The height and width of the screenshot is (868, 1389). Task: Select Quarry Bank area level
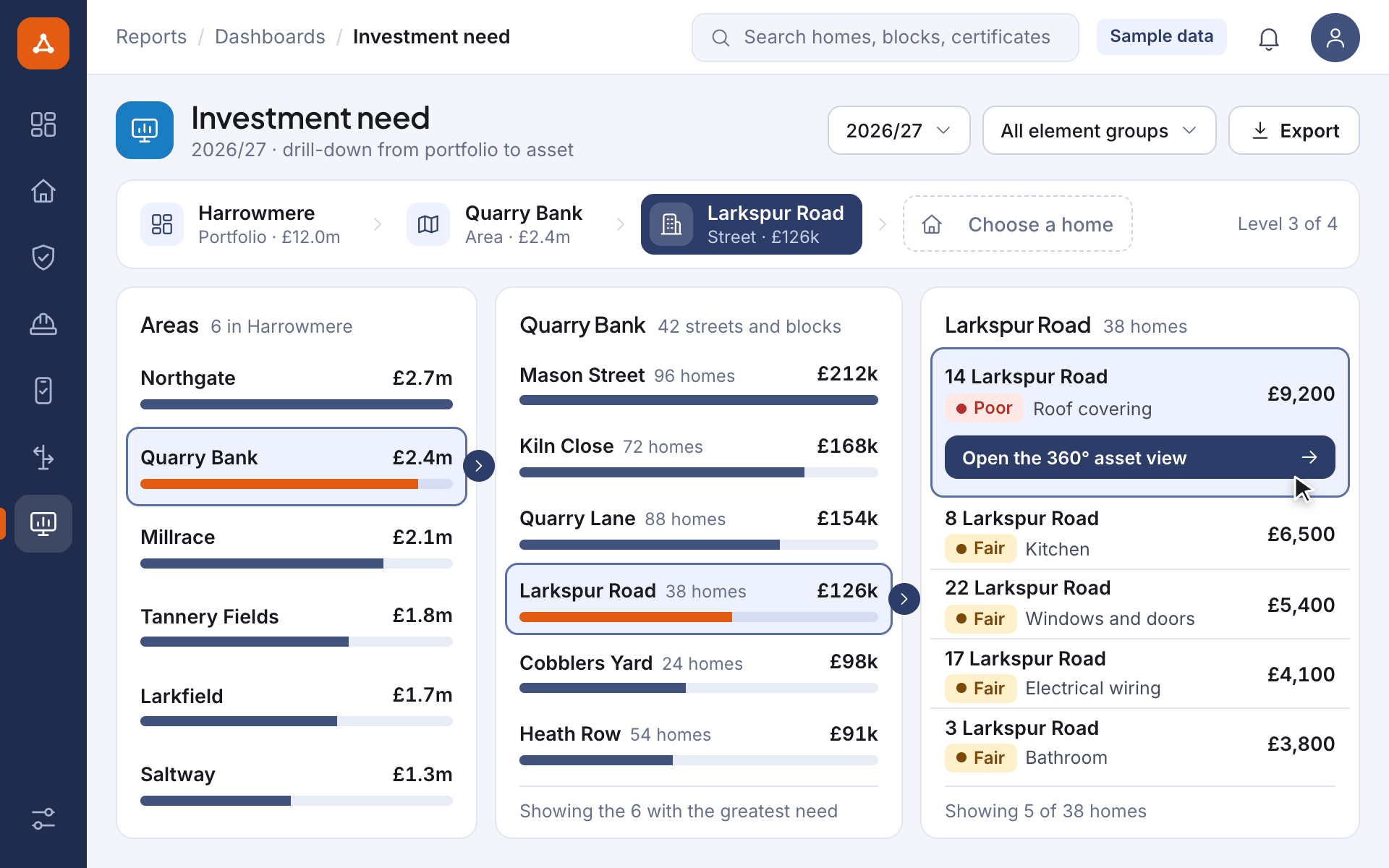click(x=496, y=224)
